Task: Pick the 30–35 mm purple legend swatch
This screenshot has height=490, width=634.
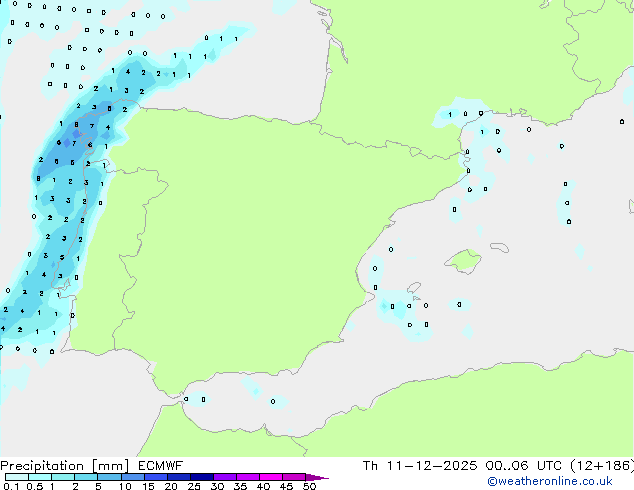Action: 225,477
